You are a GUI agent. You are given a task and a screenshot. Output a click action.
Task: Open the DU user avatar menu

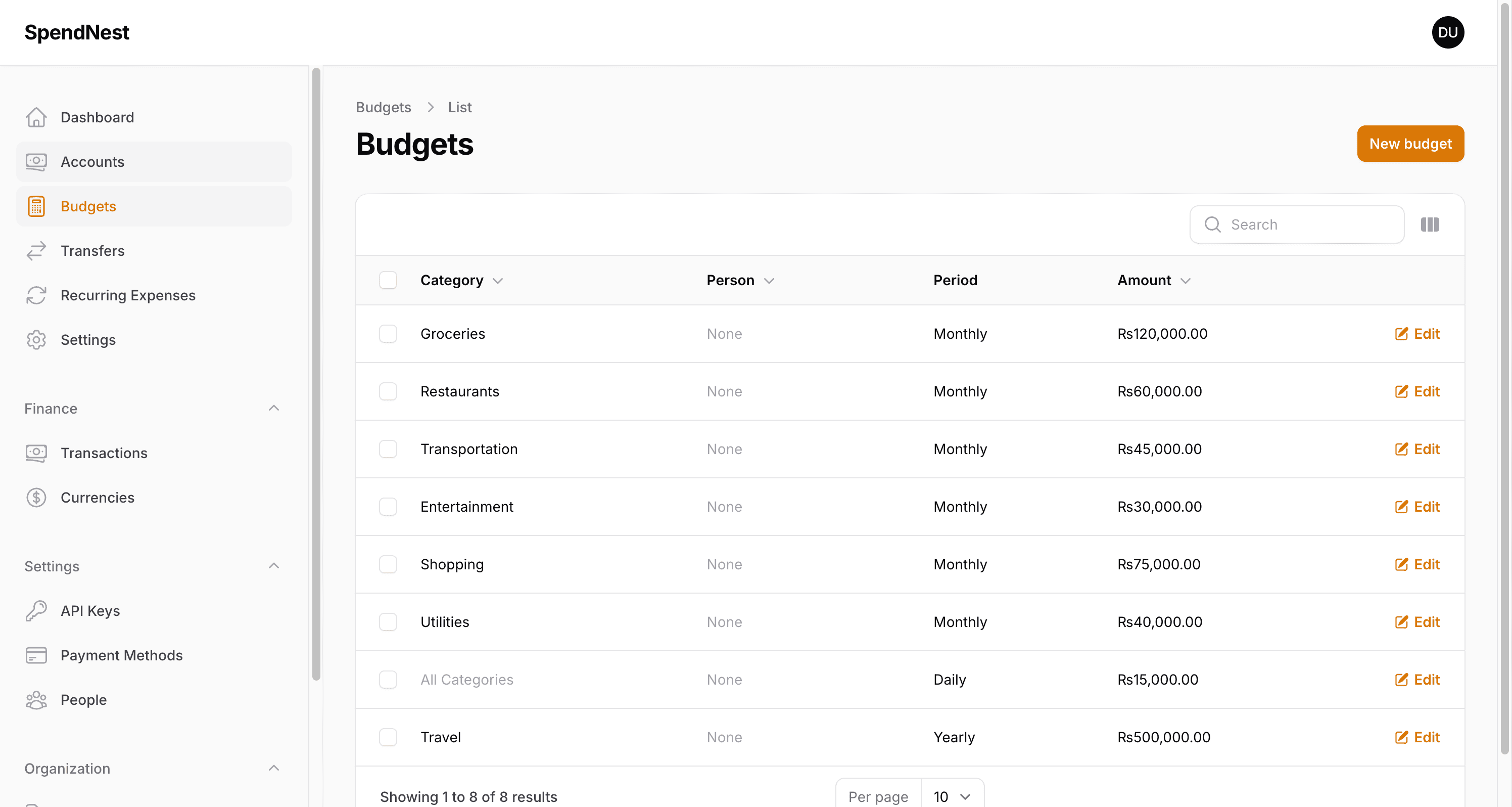click(x=1448, y=32)
